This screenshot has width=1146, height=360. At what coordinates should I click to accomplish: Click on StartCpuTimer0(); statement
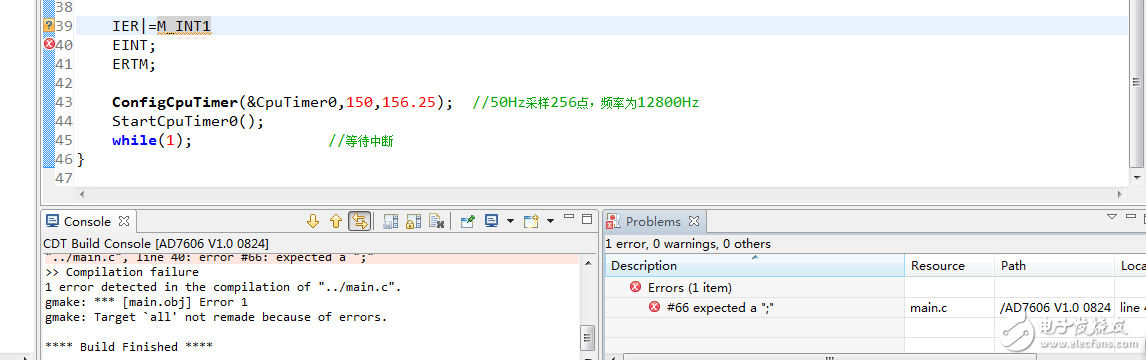click(187, 121)
